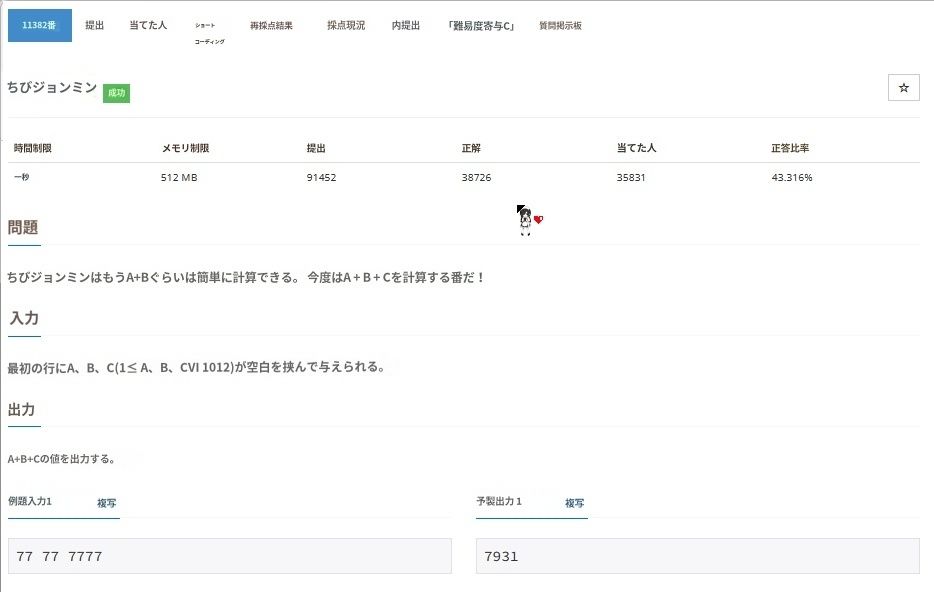Open the 11382番 problem tab
934x592 pixels.
tap(40, 26)
